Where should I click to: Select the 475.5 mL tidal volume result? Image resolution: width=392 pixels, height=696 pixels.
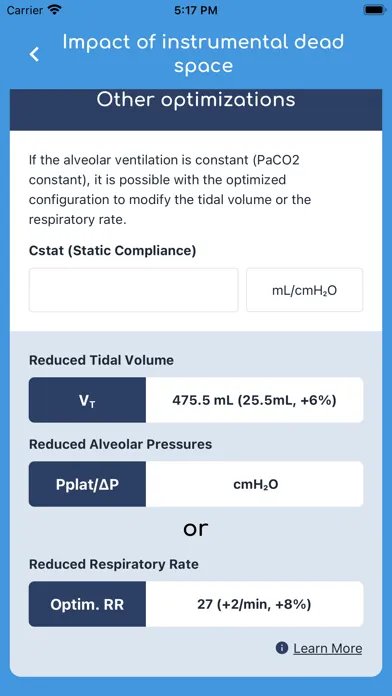254,400
